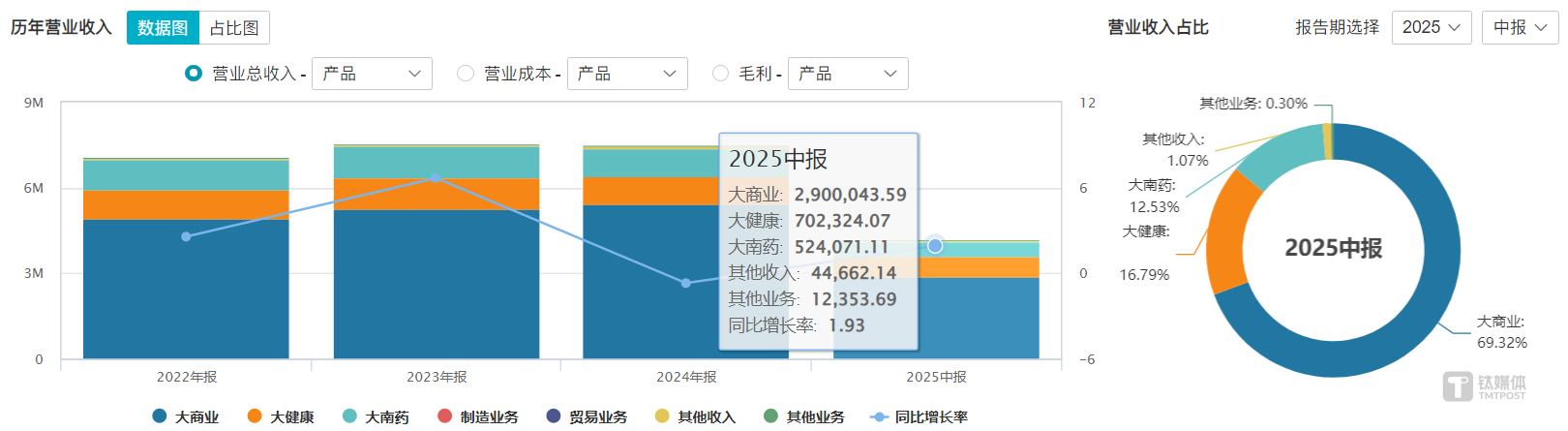Toggle the 同比增长率 line legend marker
The image size is (1568, 431).
879,416
